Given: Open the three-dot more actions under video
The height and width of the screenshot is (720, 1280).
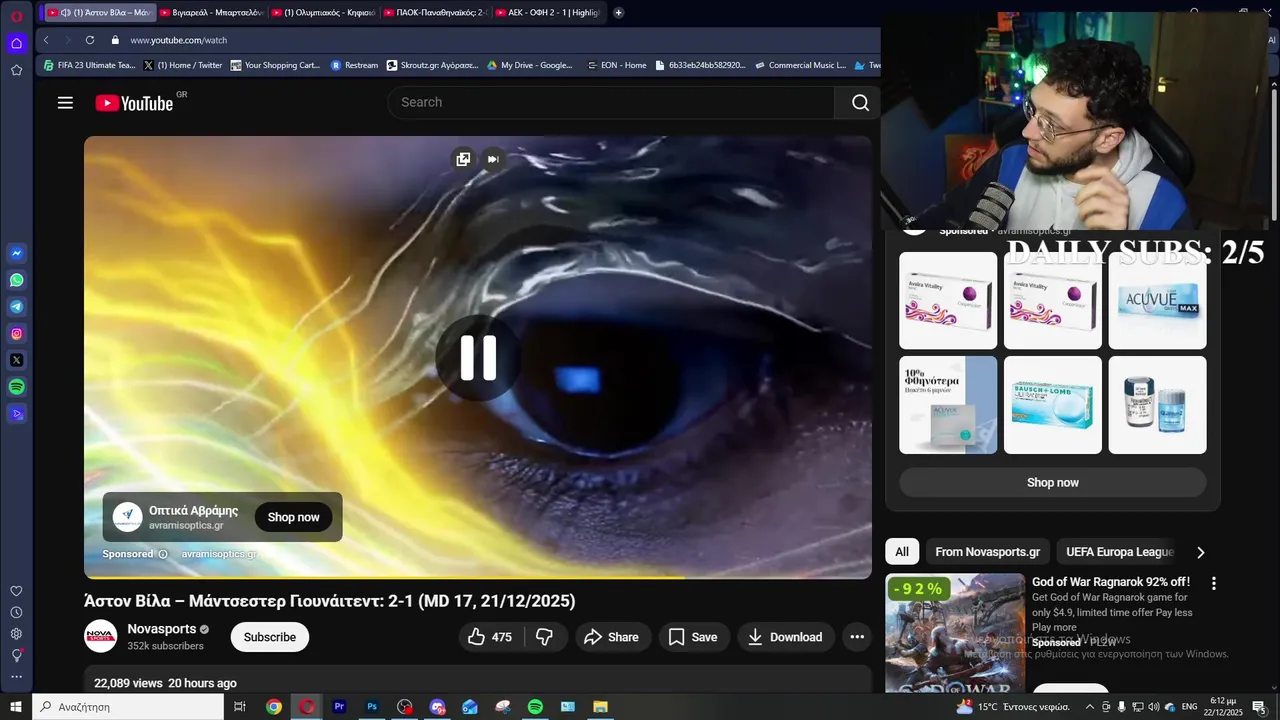Looking at the screenshot, I should point(857,637).
